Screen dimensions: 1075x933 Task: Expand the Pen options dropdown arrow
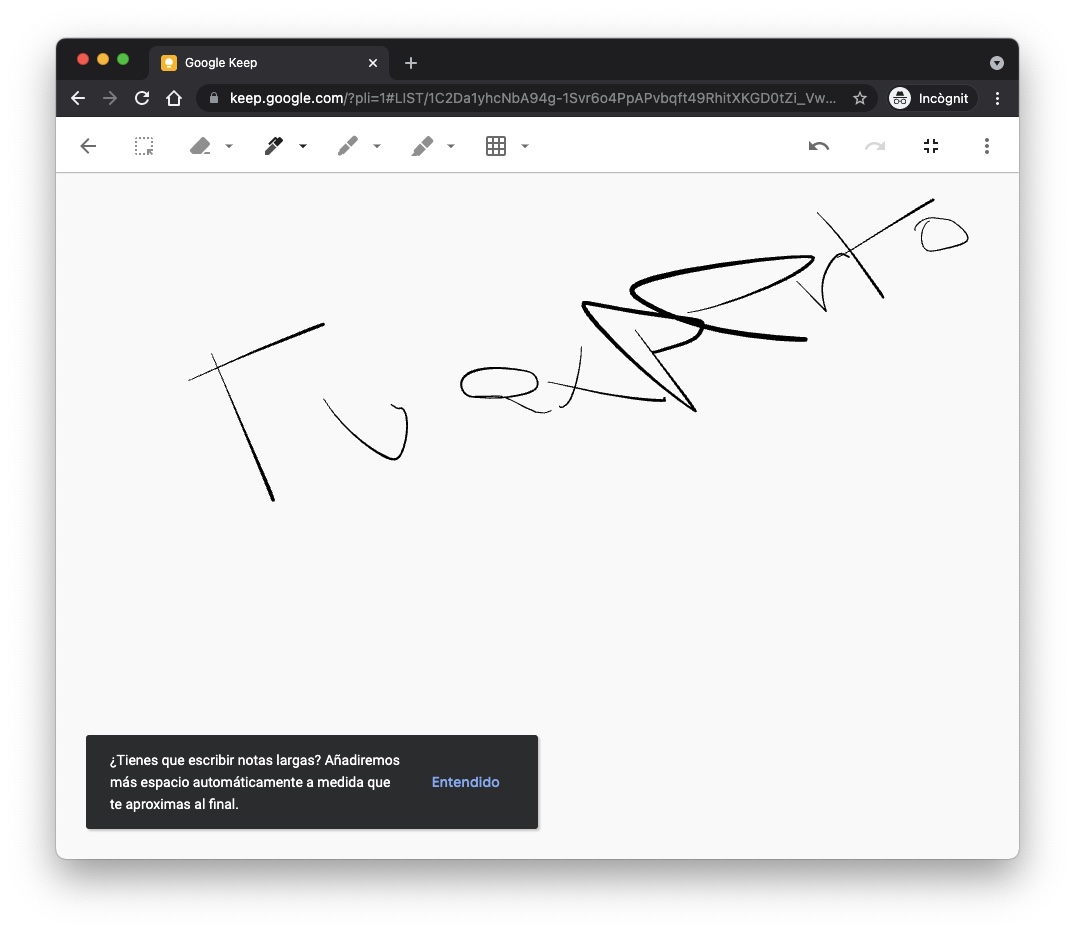[x=303, y=147]
